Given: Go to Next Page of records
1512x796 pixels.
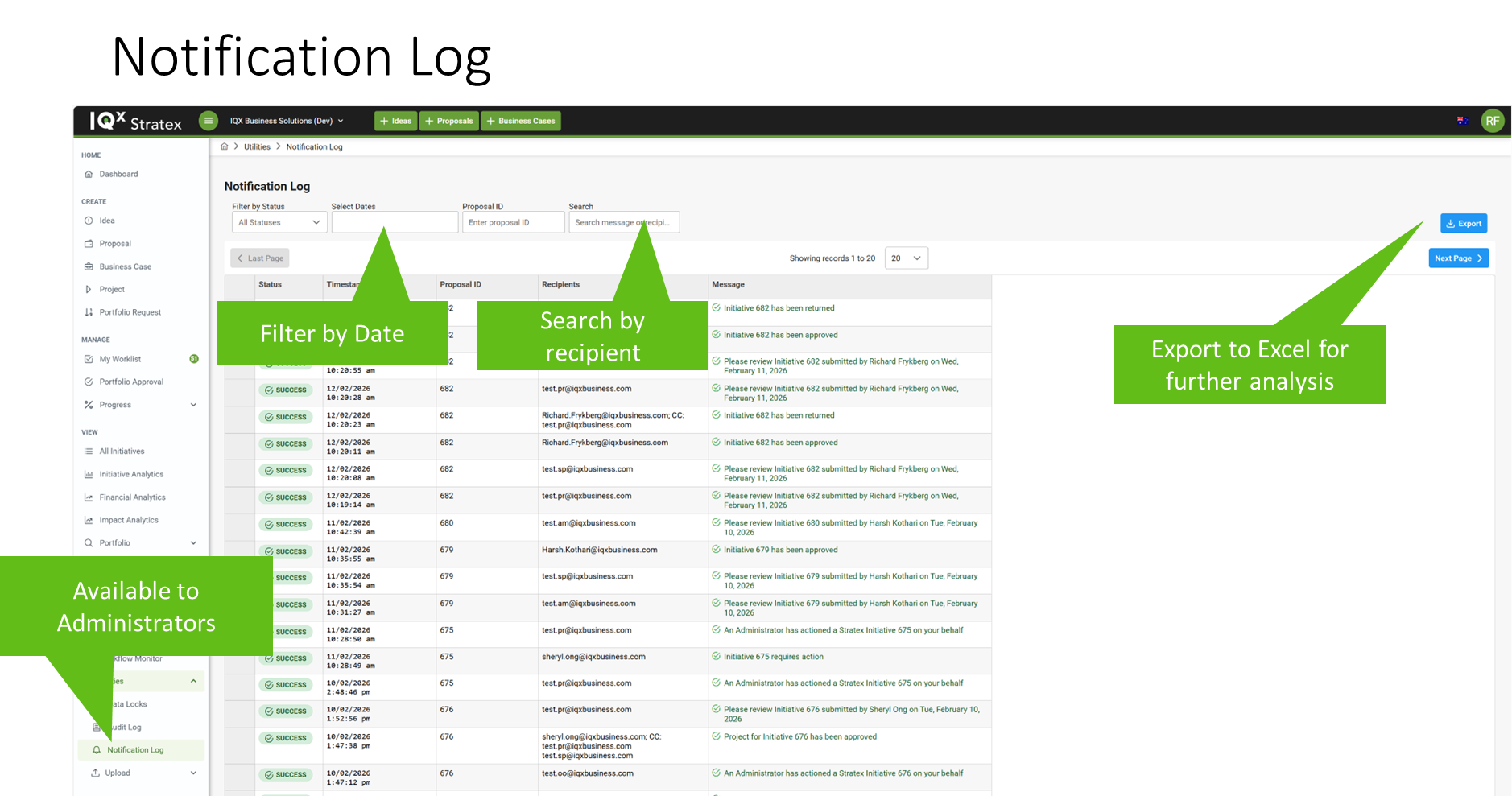Looking at the screenshot, I should click(x=1458, y=258).
